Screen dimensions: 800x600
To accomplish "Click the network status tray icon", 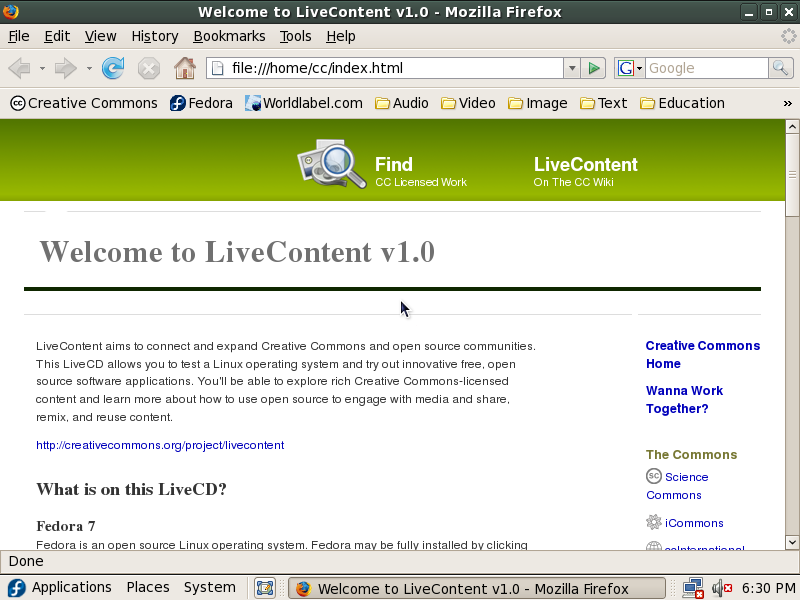I will point(693,588).
